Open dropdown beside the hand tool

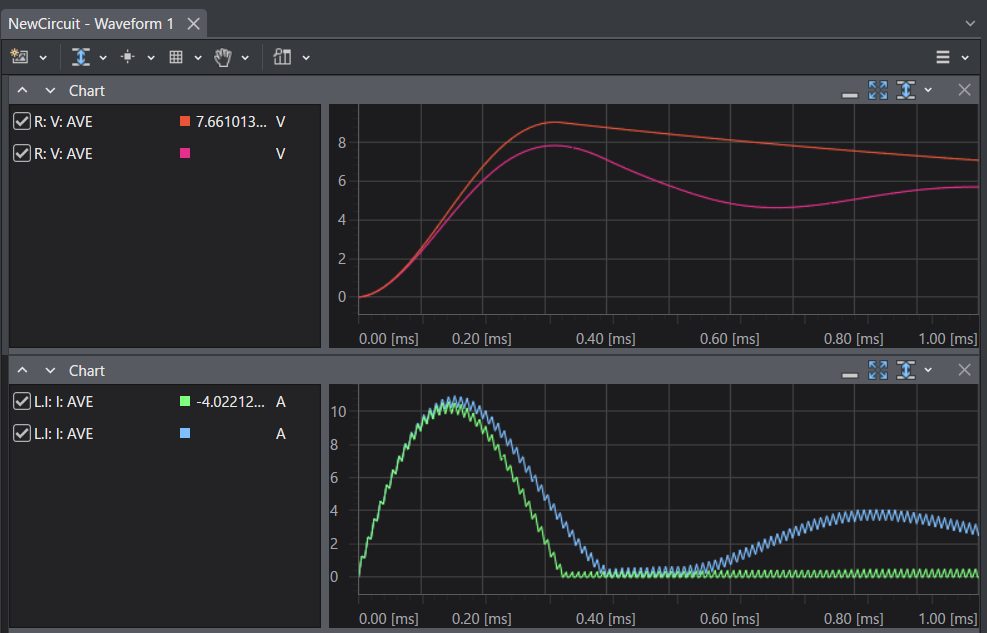point(245,58)
